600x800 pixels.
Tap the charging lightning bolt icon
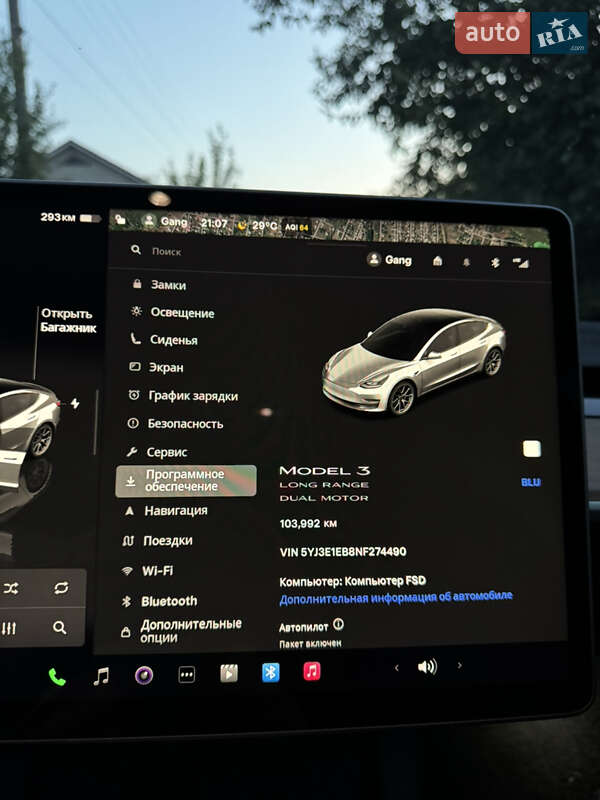tap(75, 404)
